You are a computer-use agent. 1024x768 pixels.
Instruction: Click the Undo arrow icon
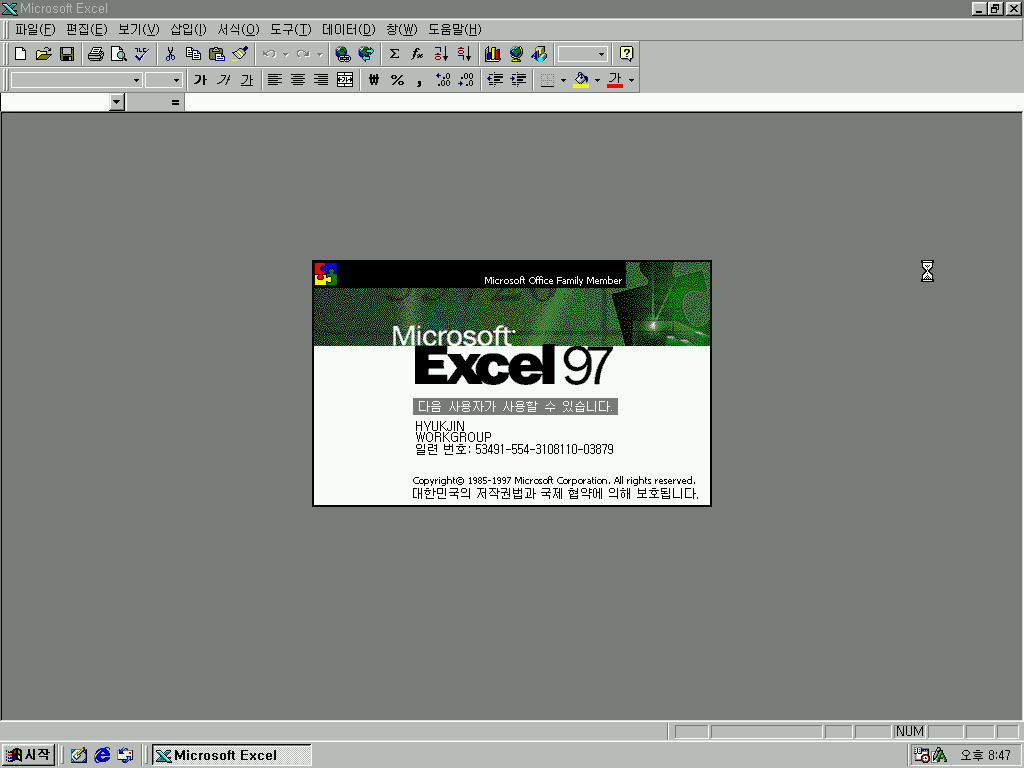click(x=269, y=54)
